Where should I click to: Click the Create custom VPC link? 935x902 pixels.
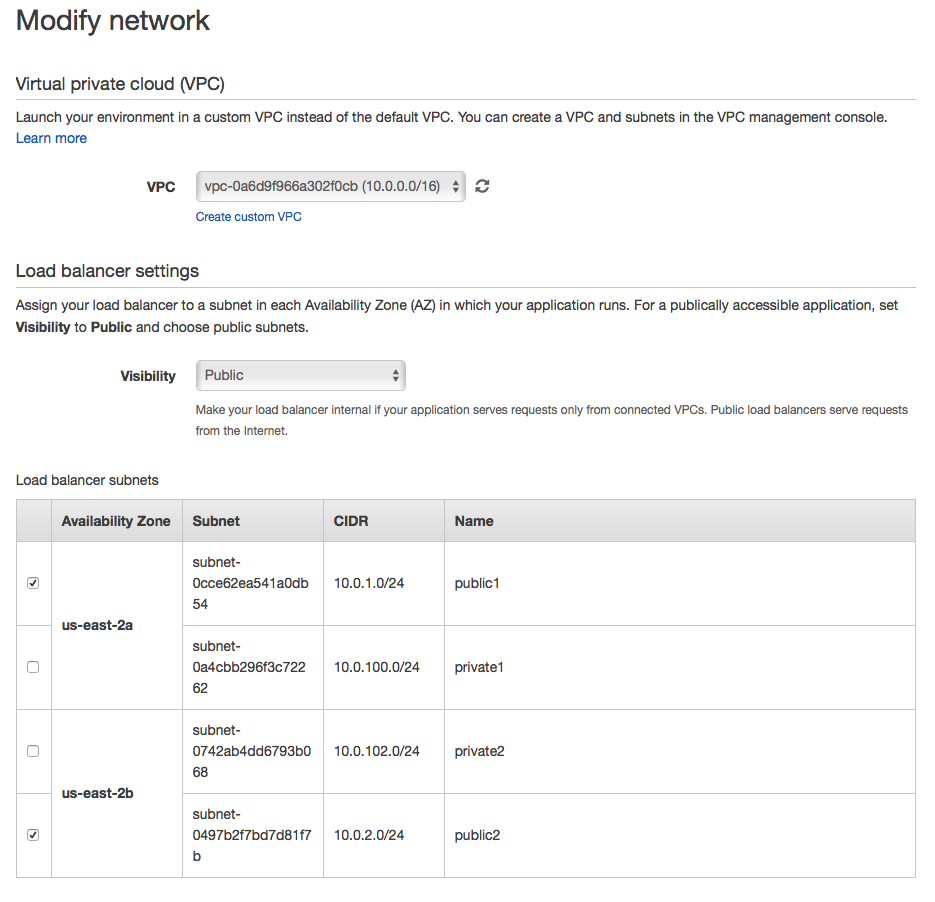[x=248, y=217]
